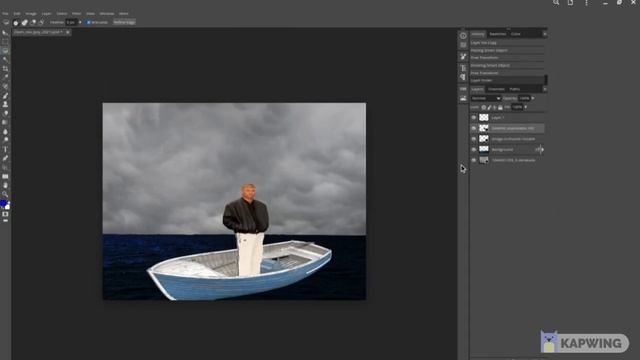Open the Brush panel icon
Image resolution: width=640 pixels, height=360 pixels.
pos(463,56)
